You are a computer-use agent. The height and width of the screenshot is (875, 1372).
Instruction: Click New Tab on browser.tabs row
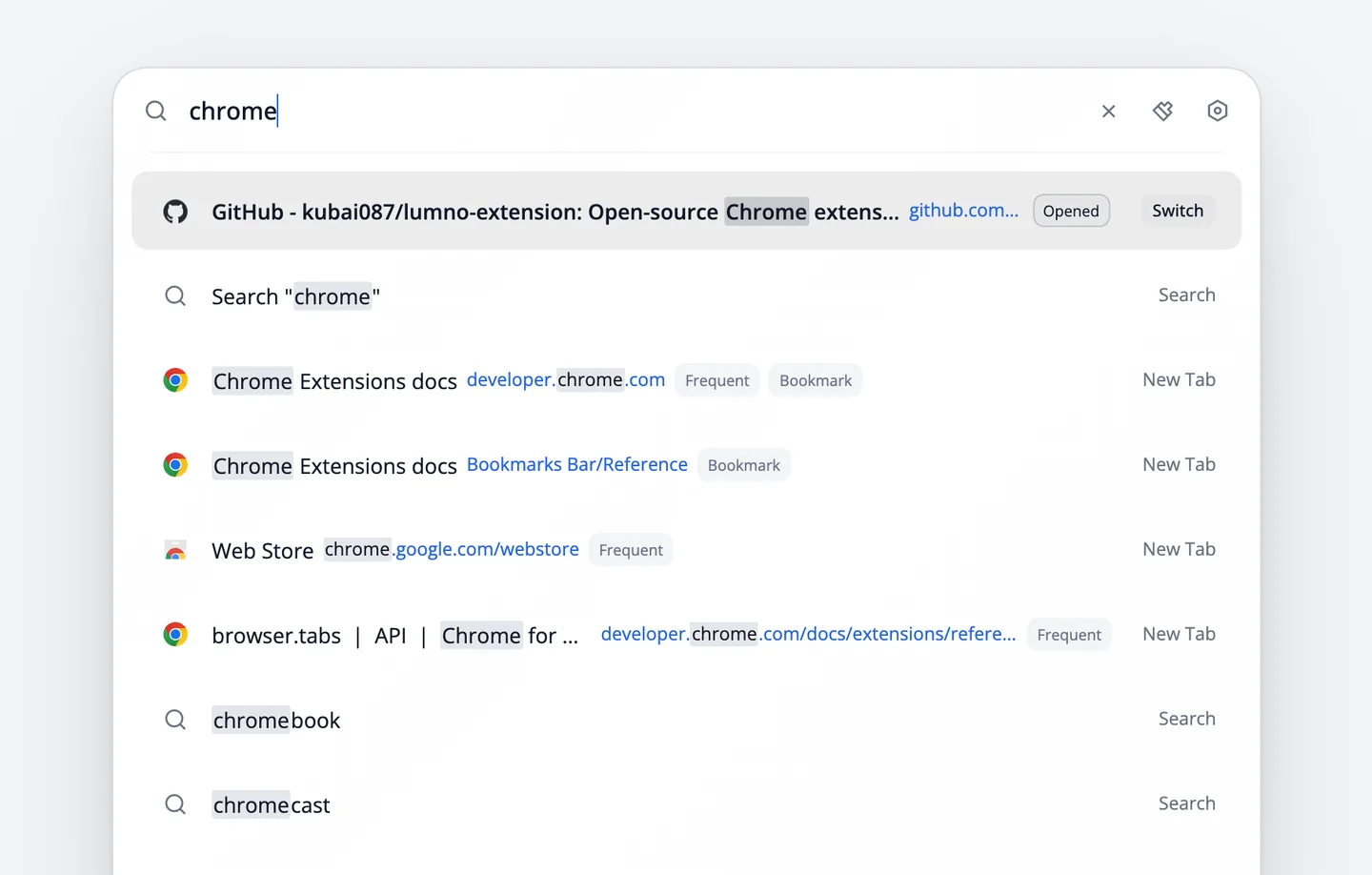pyautogui.click(x=1179, y=635)
